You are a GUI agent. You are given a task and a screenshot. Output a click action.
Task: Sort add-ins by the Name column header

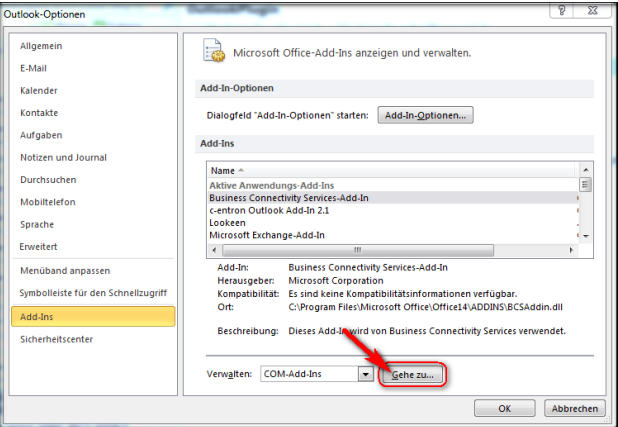click(x=222, y=170)
